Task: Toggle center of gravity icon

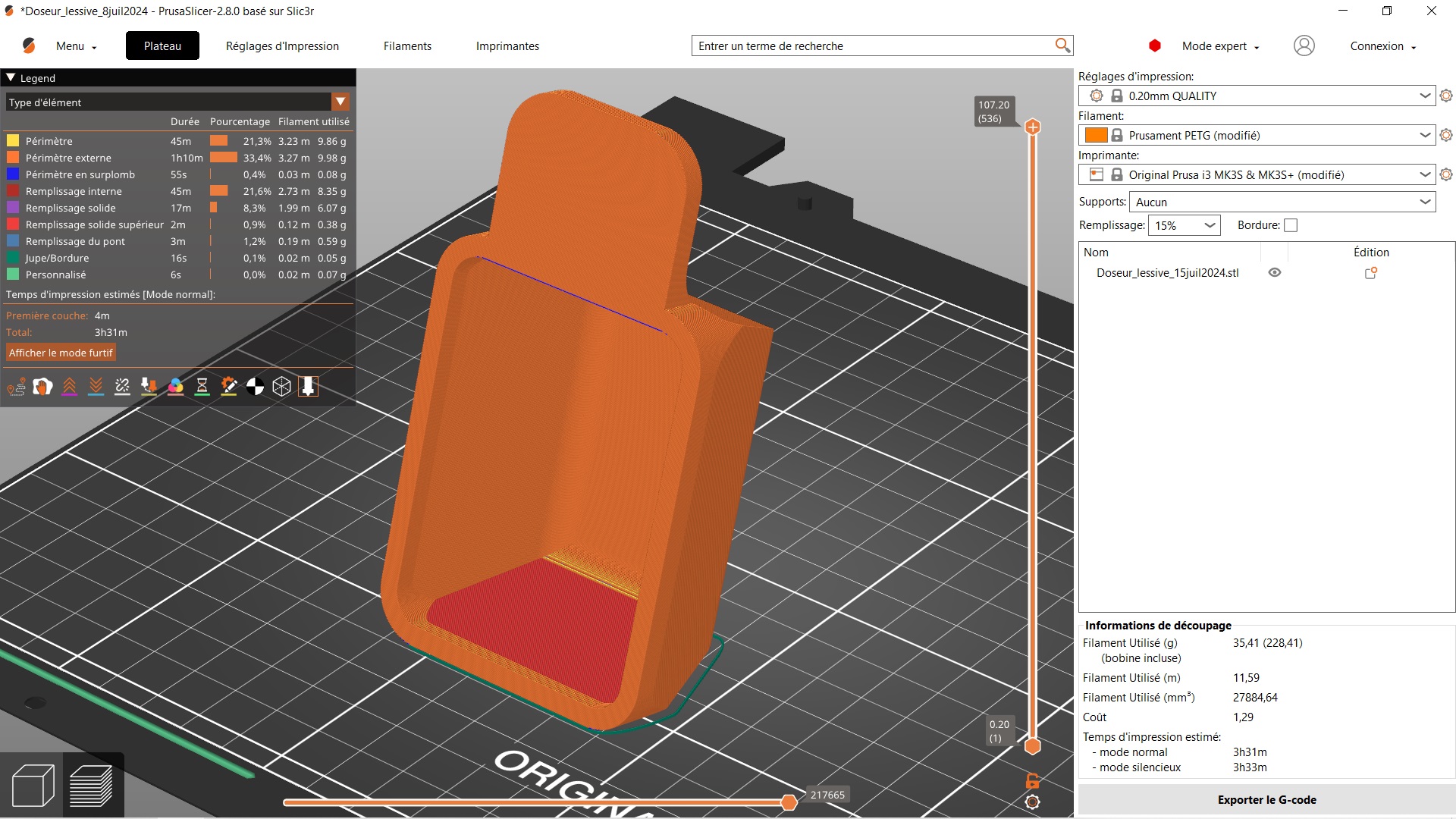Action: [x=255, y=387]
